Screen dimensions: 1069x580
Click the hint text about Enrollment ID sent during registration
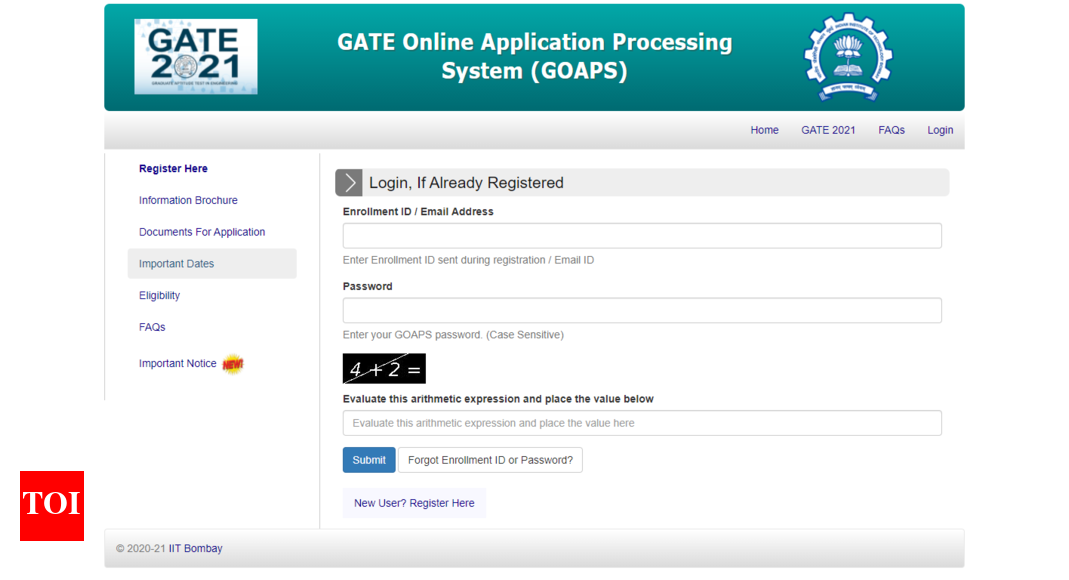coord(468,260)
